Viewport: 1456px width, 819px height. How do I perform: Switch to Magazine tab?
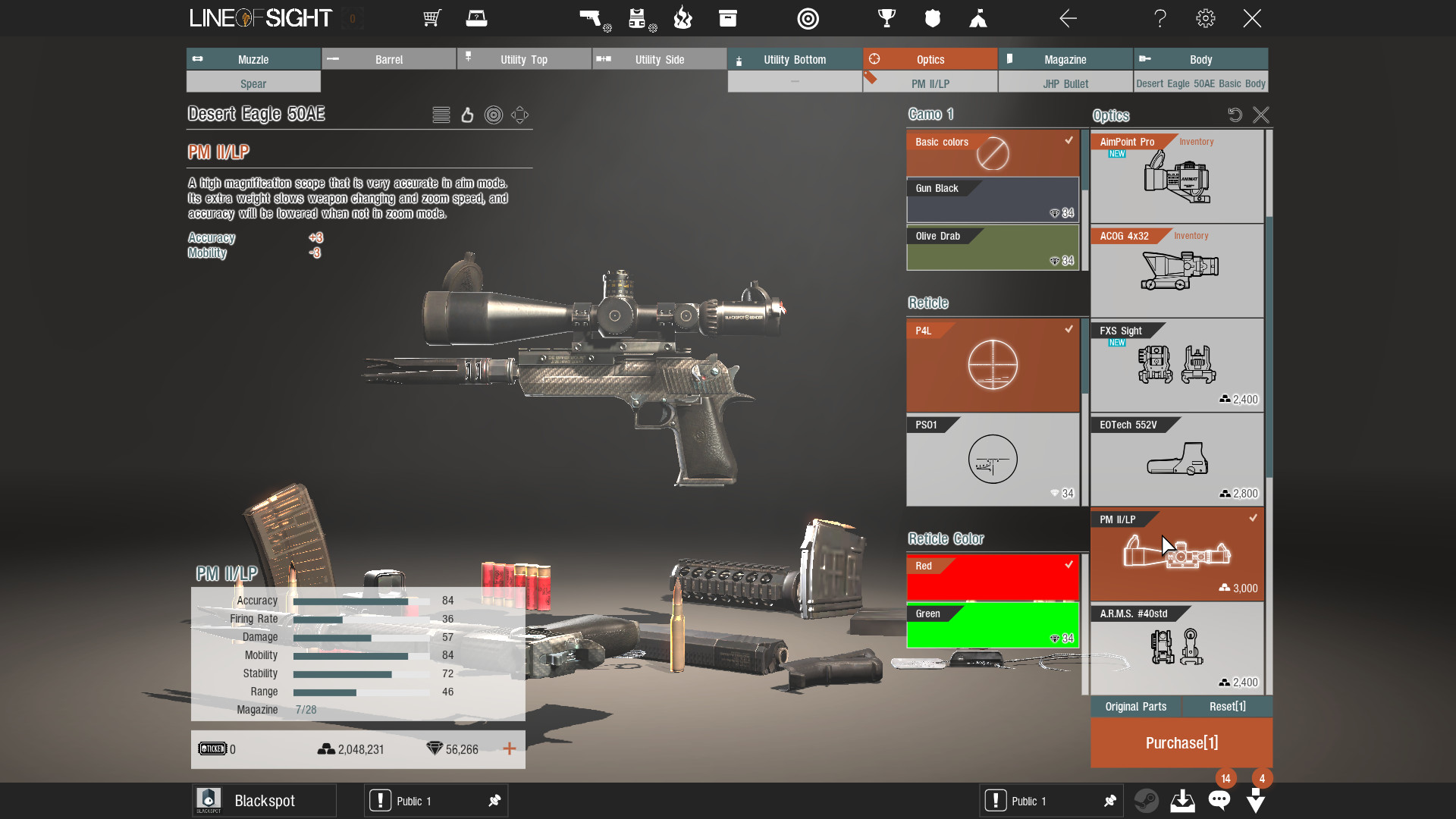click(1066, 59)
